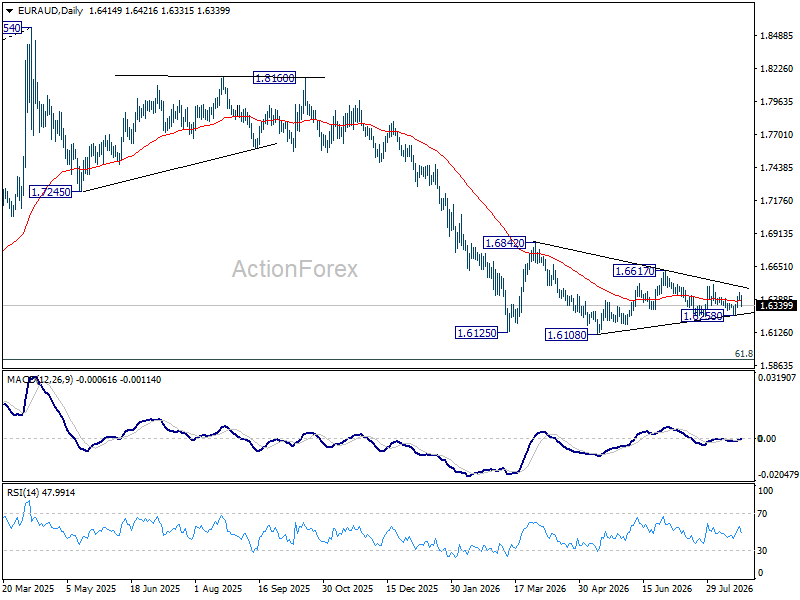Select the RSI(14) indicator label
The image size is (800, 600).
(22, 493)
